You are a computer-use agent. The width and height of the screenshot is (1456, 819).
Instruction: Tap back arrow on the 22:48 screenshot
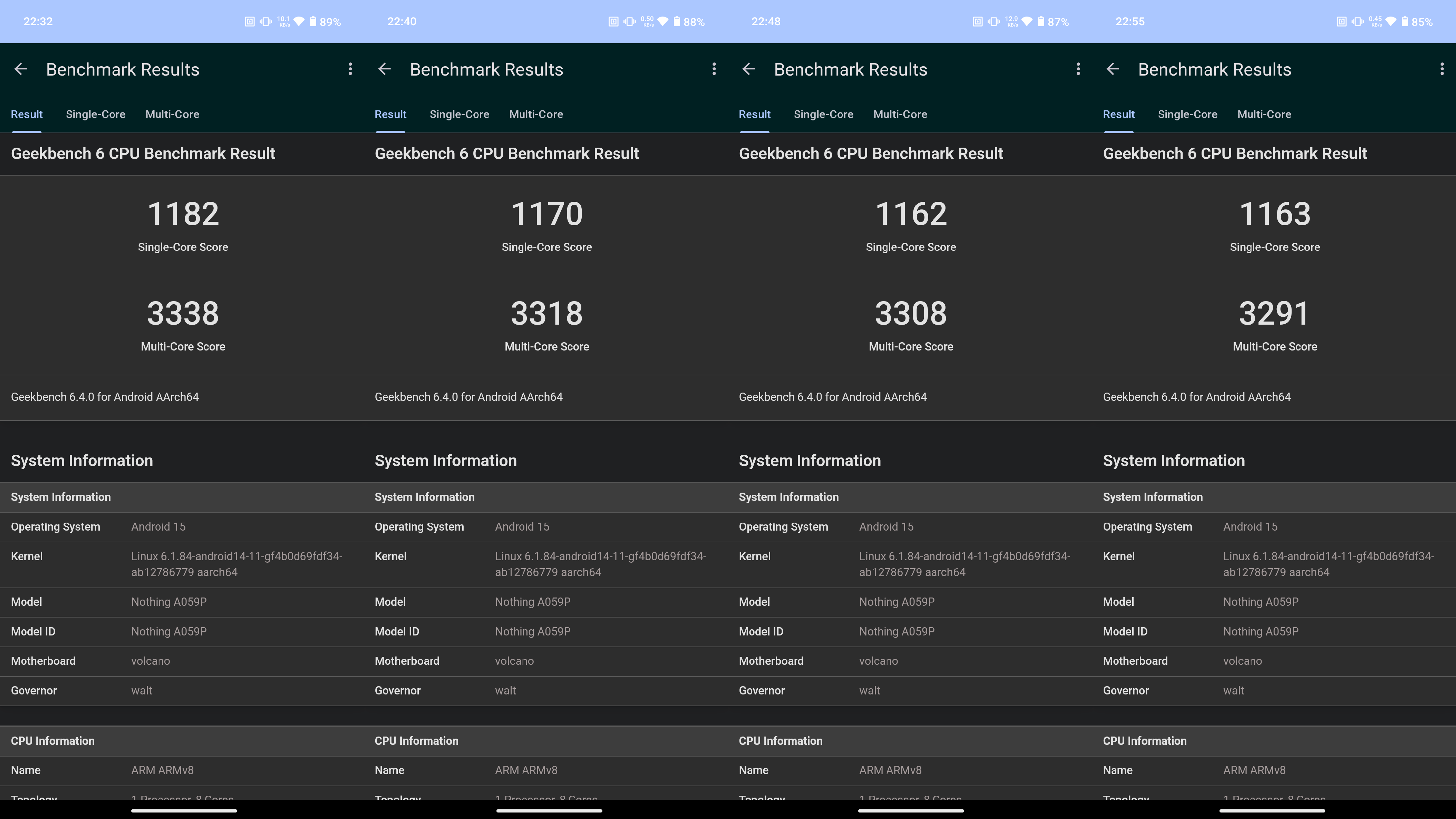click(748, 69)
